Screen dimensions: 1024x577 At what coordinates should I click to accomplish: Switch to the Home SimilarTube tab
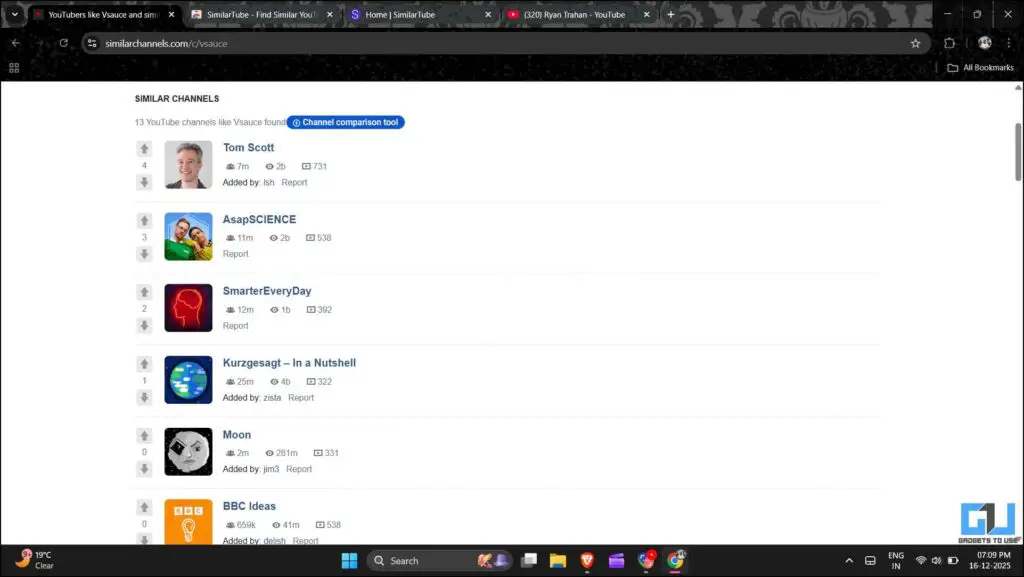[x=399, y=14]
